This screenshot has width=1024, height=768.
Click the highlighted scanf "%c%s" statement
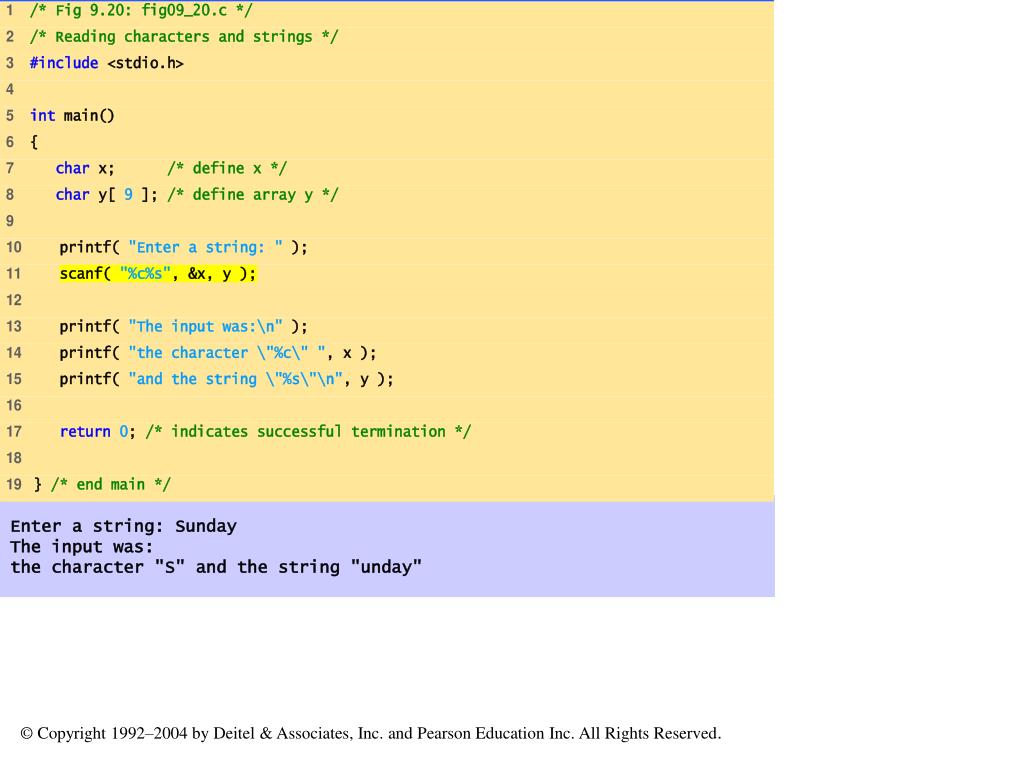158,274
